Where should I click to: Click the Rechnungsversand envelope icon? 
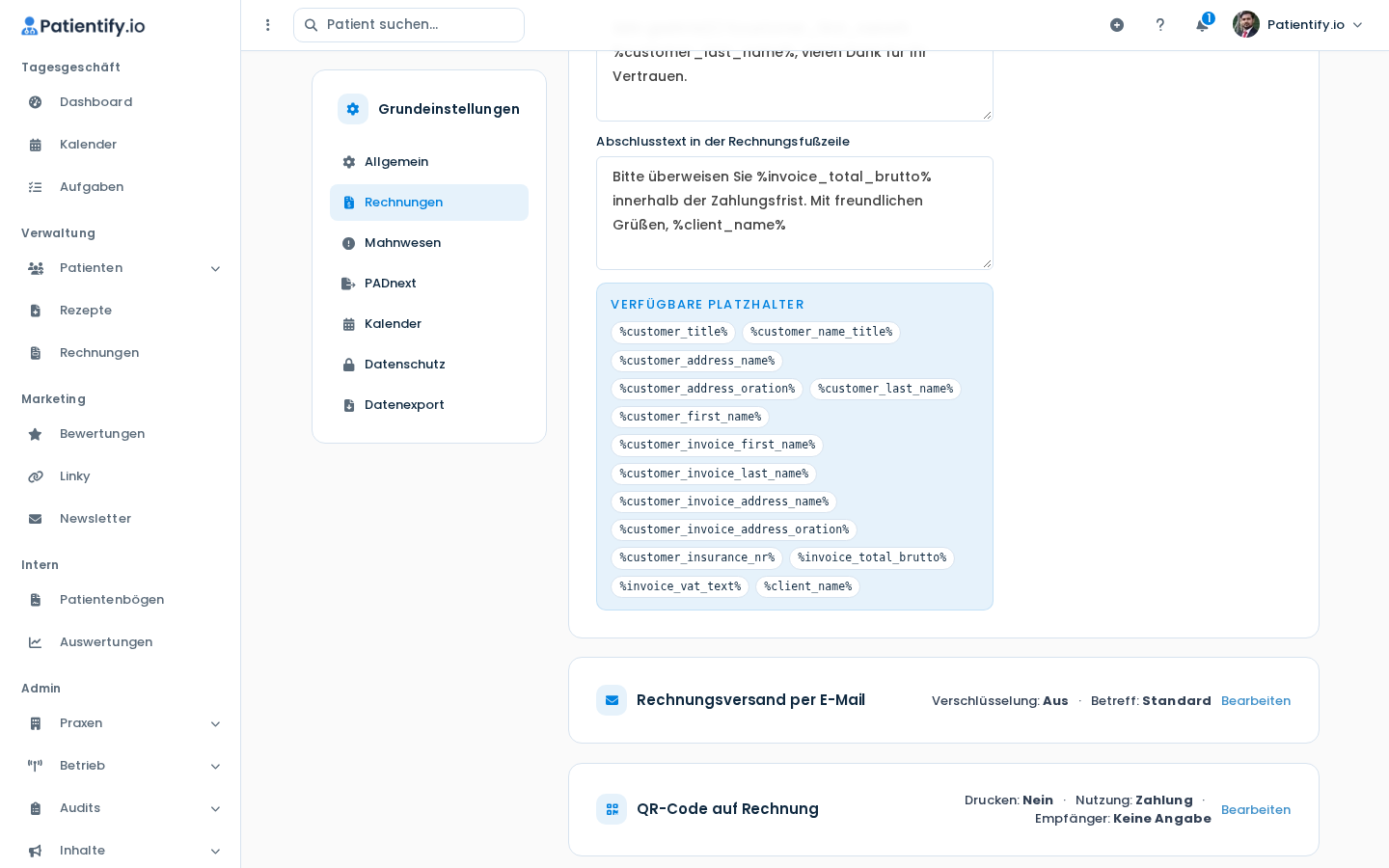pyautogui.click(x=612, y=700)
